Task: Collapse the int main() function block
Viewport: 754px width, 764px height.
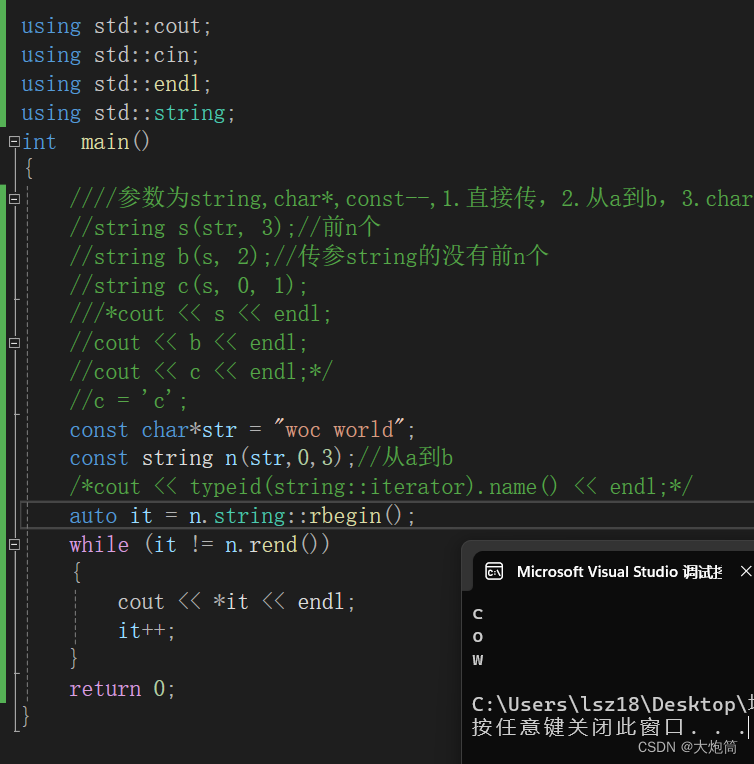Action: pyautogui.click(x=14, y=142)
